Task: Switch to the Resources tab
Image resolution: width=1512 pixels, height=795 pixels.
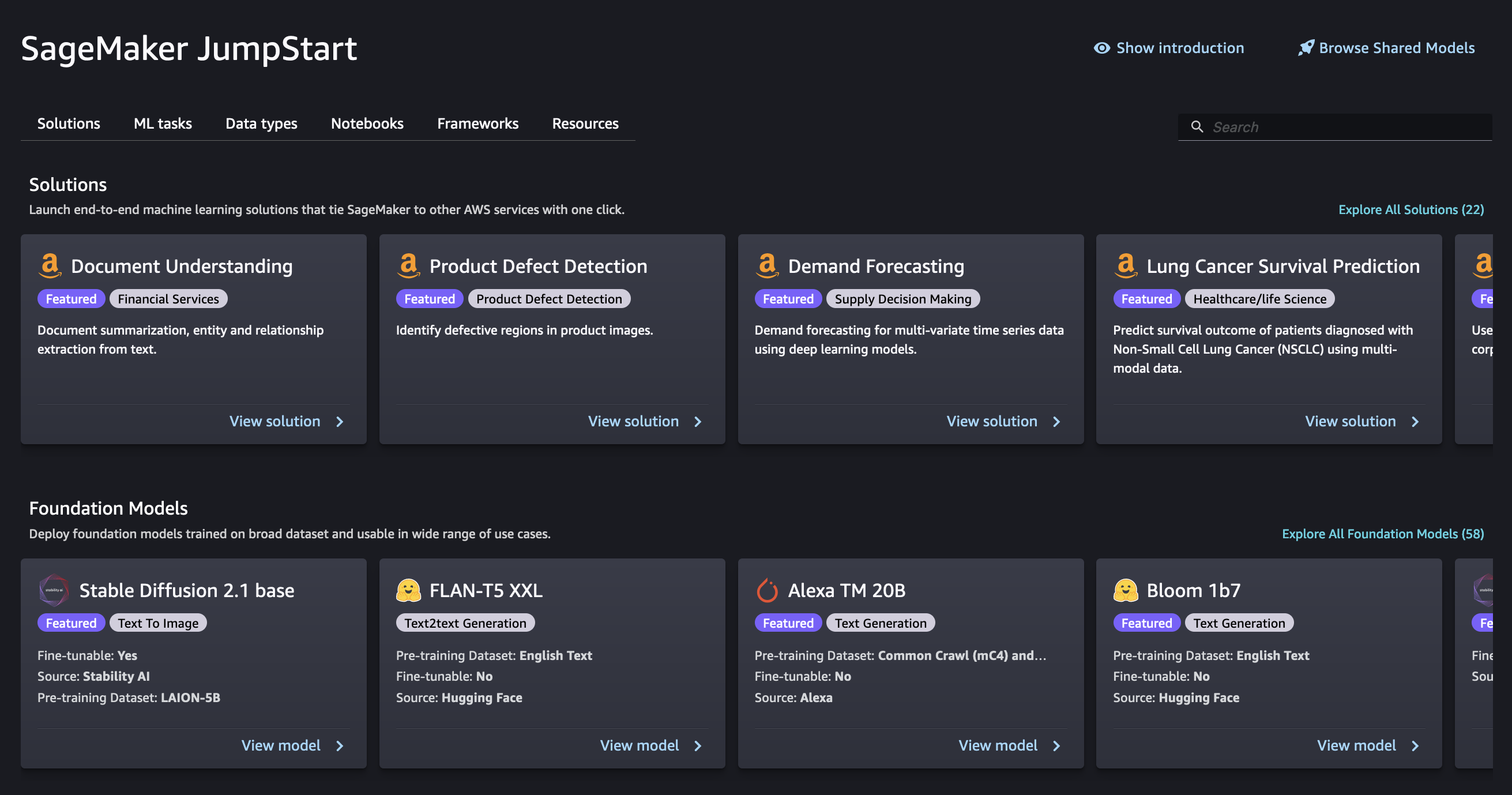Action: [x=585, y=123]
